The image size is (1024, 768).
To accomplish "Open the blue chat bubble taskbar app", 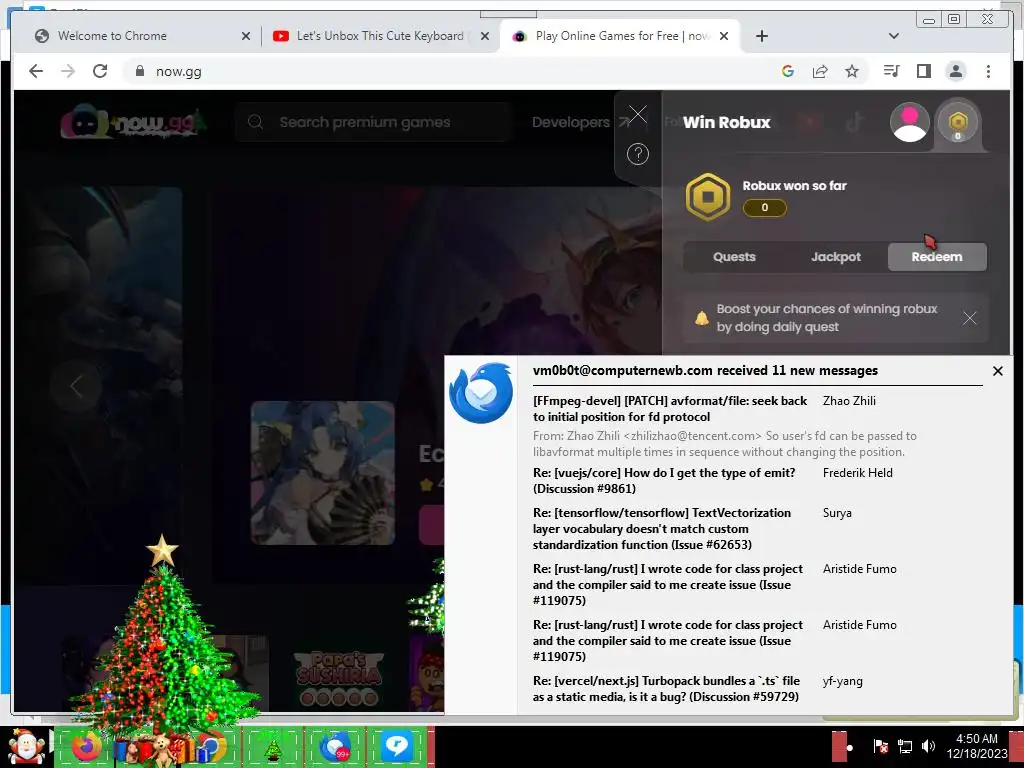I will click(x=397, y=747).
